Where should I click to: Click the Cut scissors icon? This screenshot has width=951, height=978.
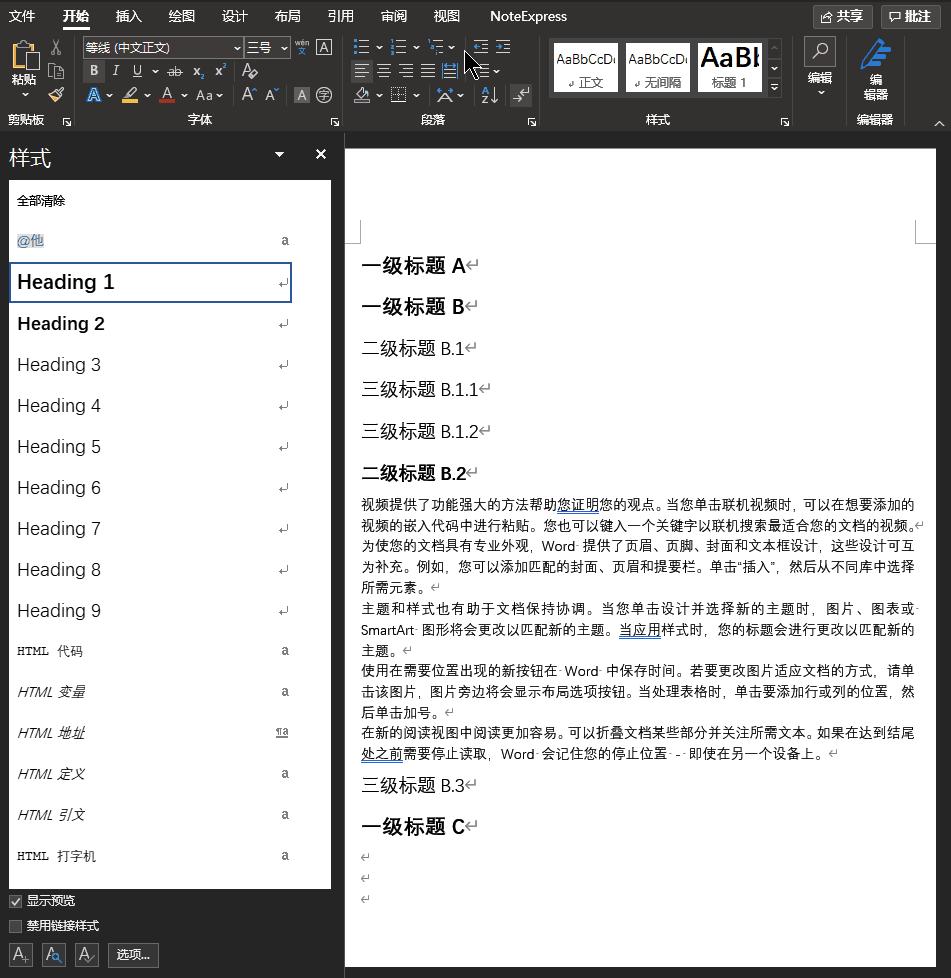pos(56,48)
